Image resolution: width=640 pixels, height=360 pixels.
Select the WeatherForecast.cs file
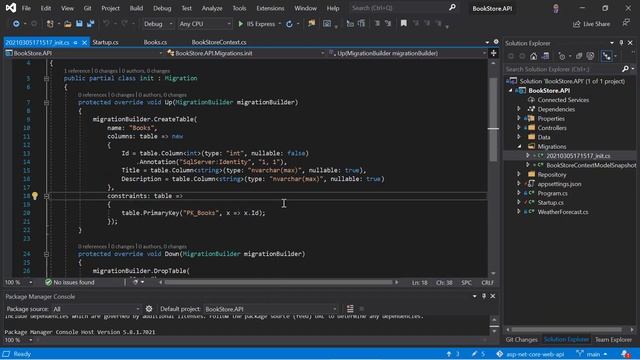coord(562,212)
